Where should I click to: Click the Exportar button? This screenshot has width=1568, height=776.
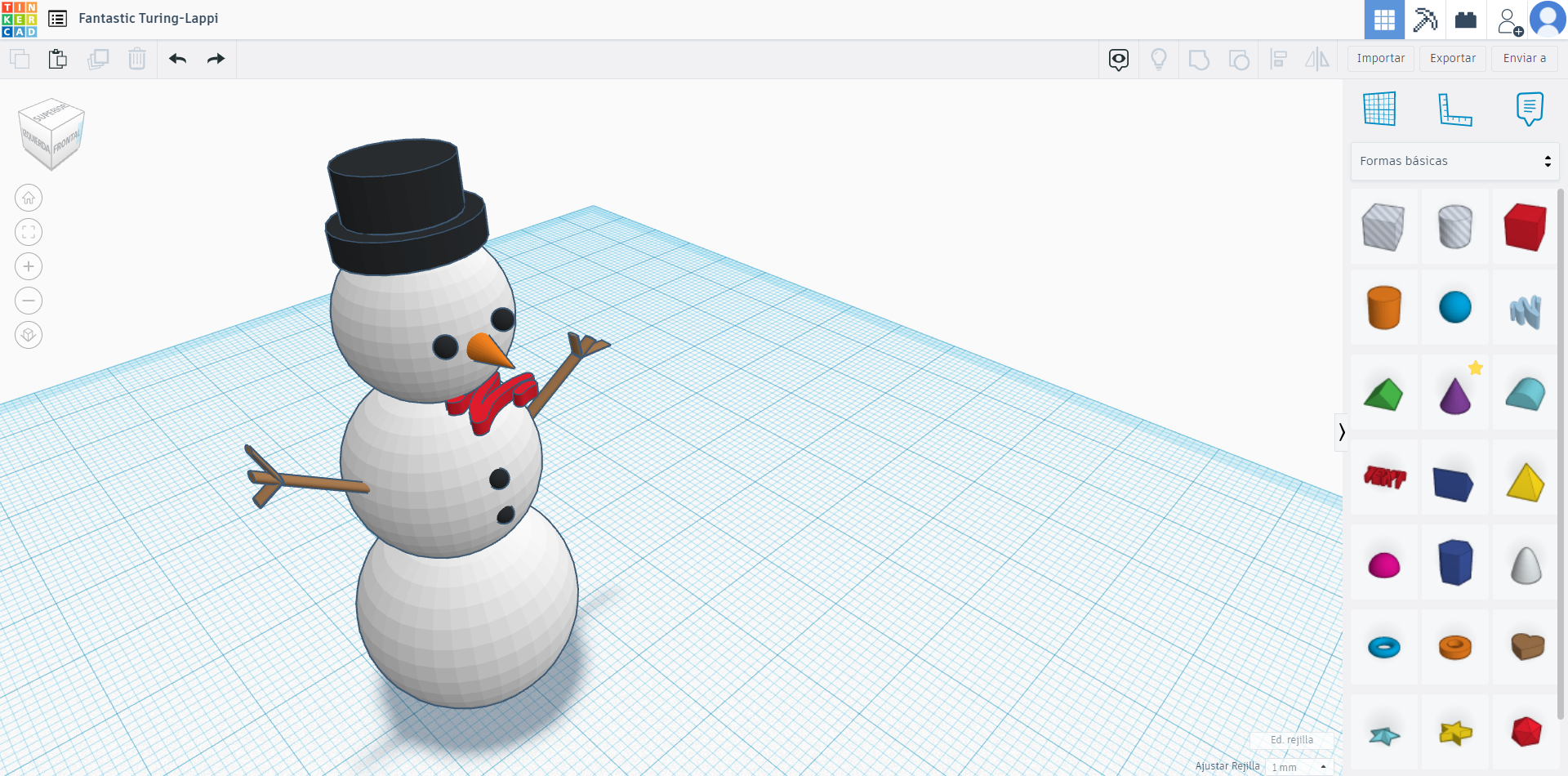click(x=1453, y=59)
